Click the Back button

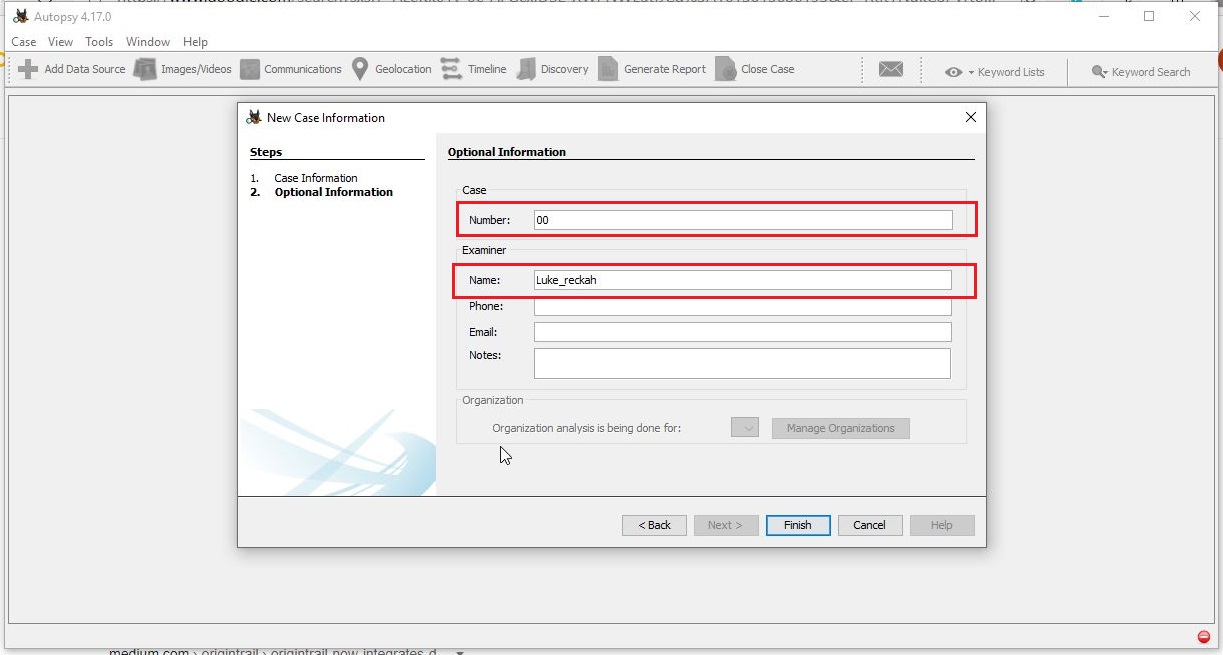654,525
